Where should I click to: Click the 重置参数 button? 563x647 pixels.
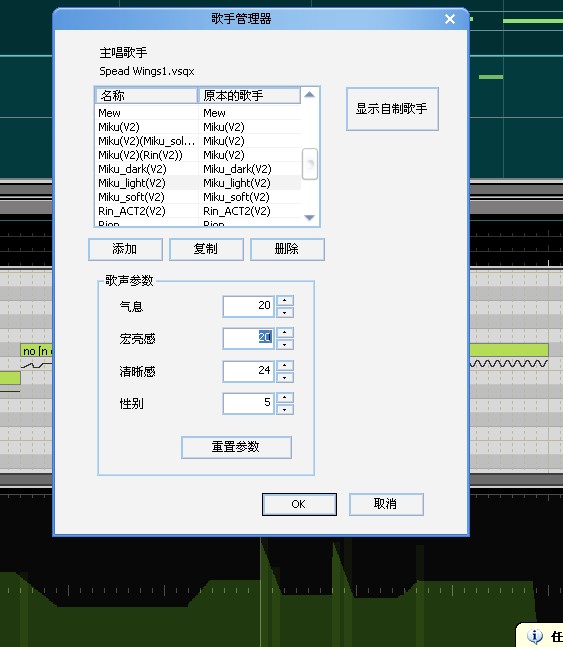point(236,447)
